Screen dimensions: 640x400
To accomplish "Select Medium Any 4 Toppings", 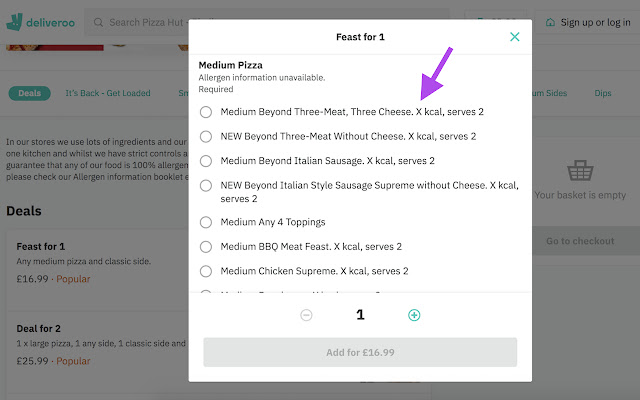I will click(x=206, y=222).
